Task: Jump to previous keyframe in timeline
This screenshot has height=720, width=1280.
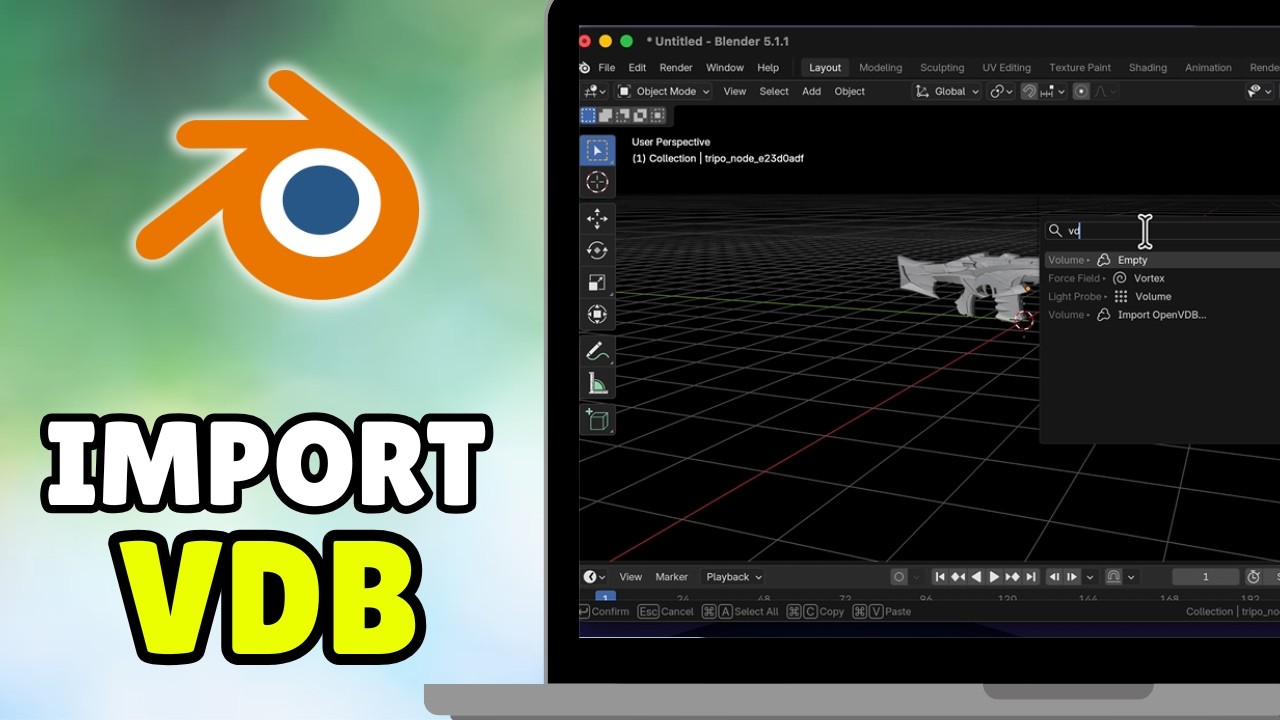Action: [958, 577]
